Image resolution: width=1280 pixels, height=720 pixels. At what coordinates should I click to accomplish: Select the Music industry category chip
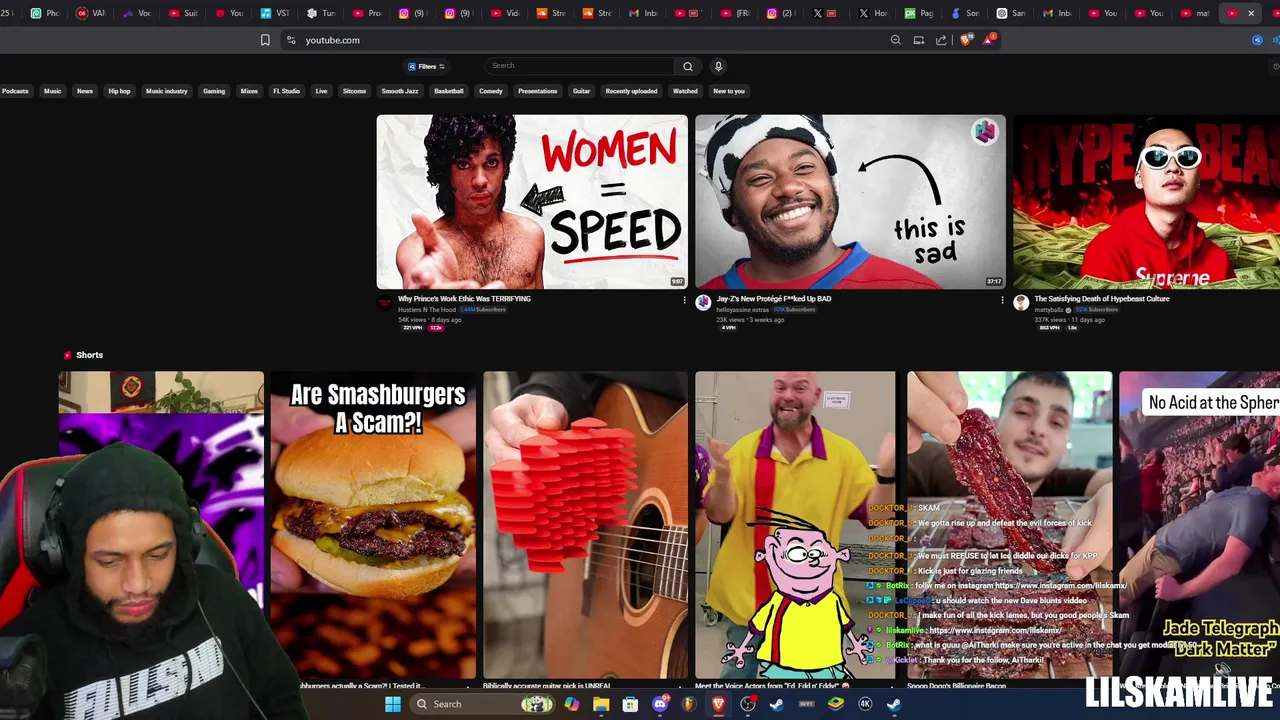(166, 91)
